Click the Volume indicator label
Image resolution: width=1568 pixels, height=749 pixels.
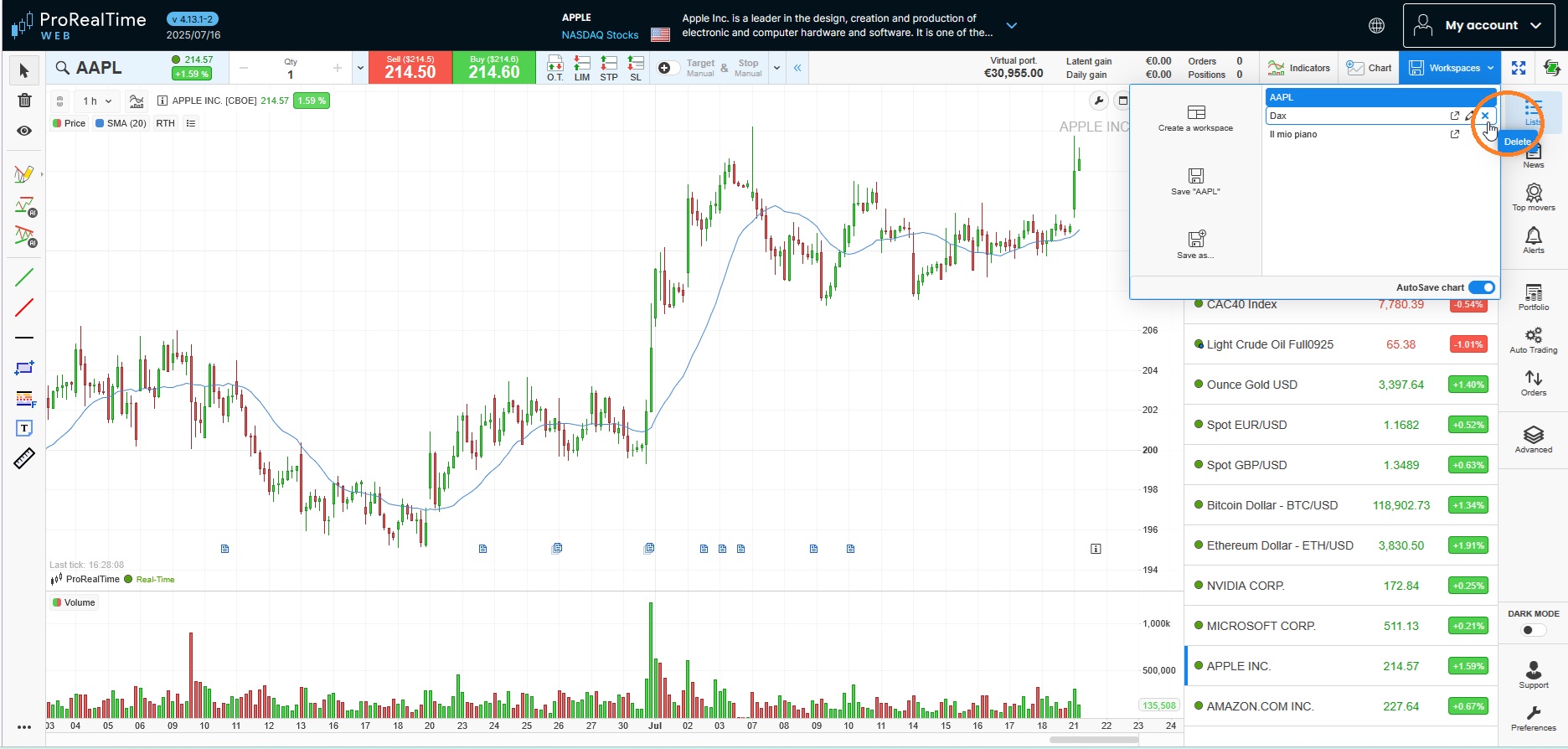pos(74,602)
